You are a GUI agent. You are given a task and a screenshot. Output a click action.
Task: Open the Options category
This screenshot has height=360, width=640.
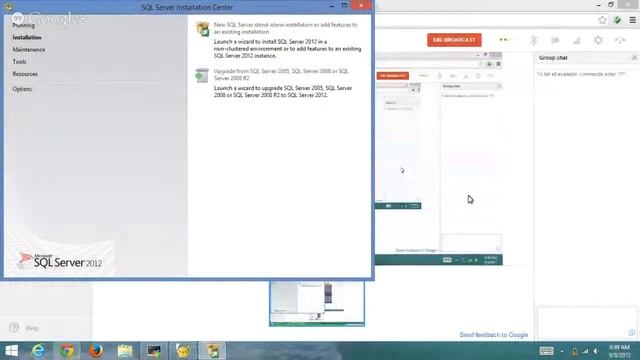(22, 89)
